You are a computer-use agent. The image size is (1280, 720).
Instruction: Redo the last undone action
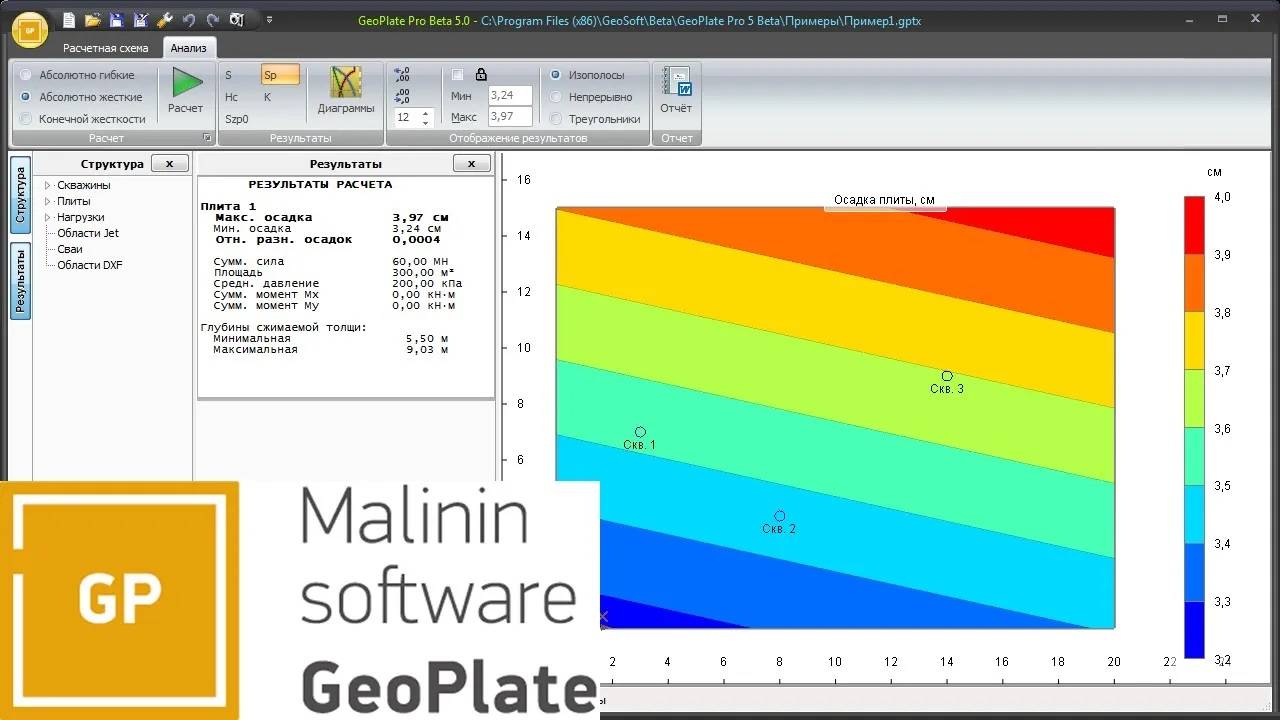point(212,20)
